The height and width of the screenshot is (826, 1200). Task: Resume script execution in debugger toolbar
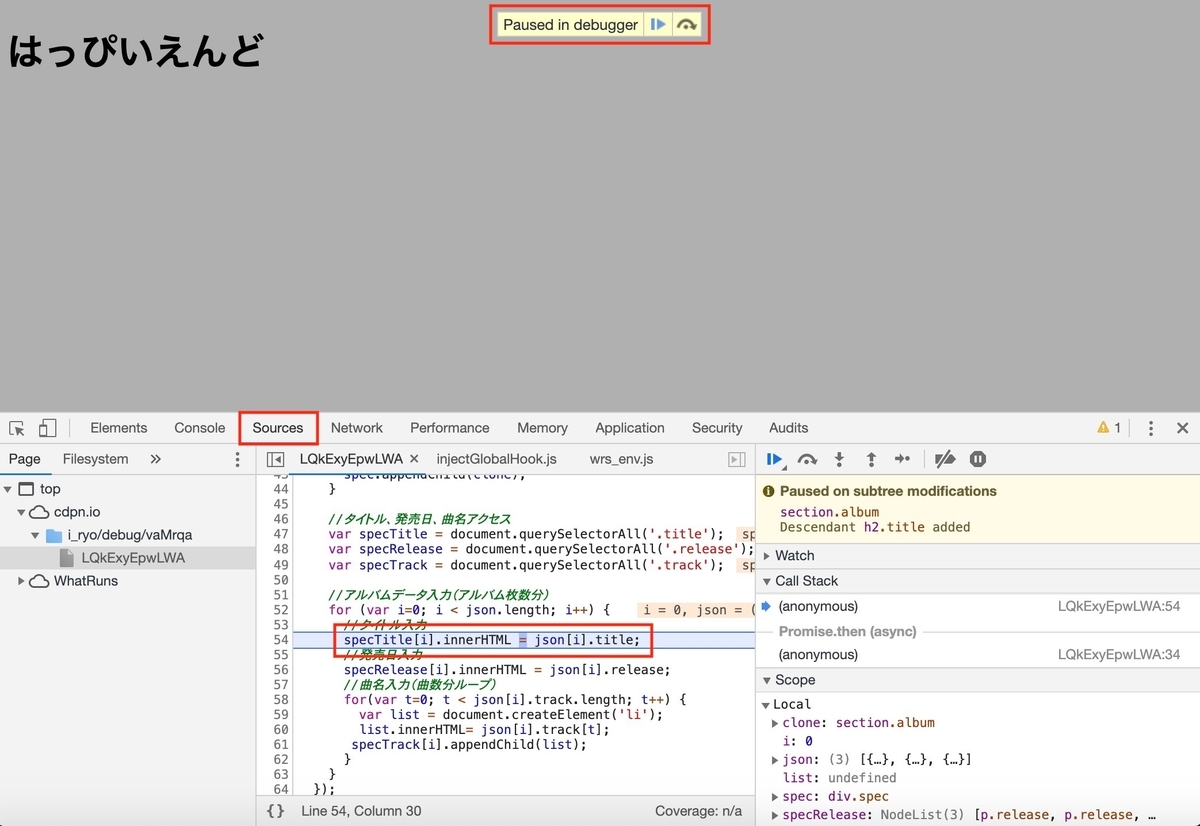click(x=775, y=459)
